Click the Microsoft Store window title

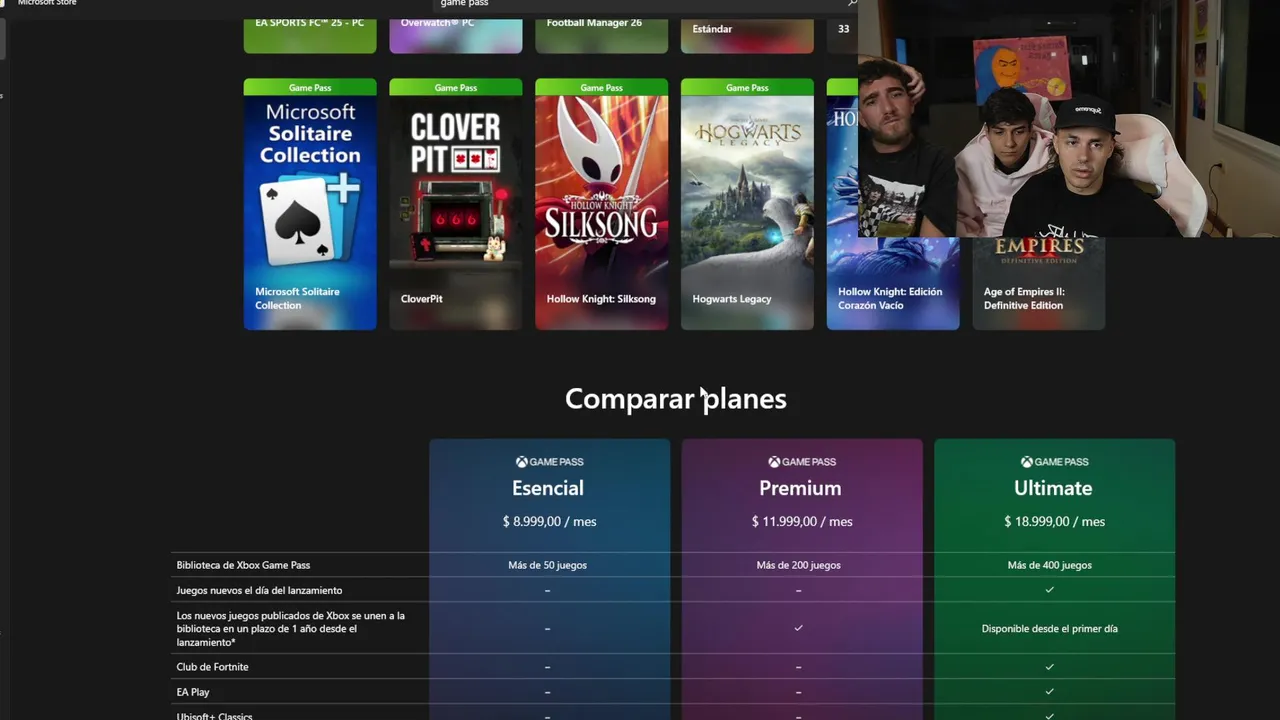coord(47,3)
